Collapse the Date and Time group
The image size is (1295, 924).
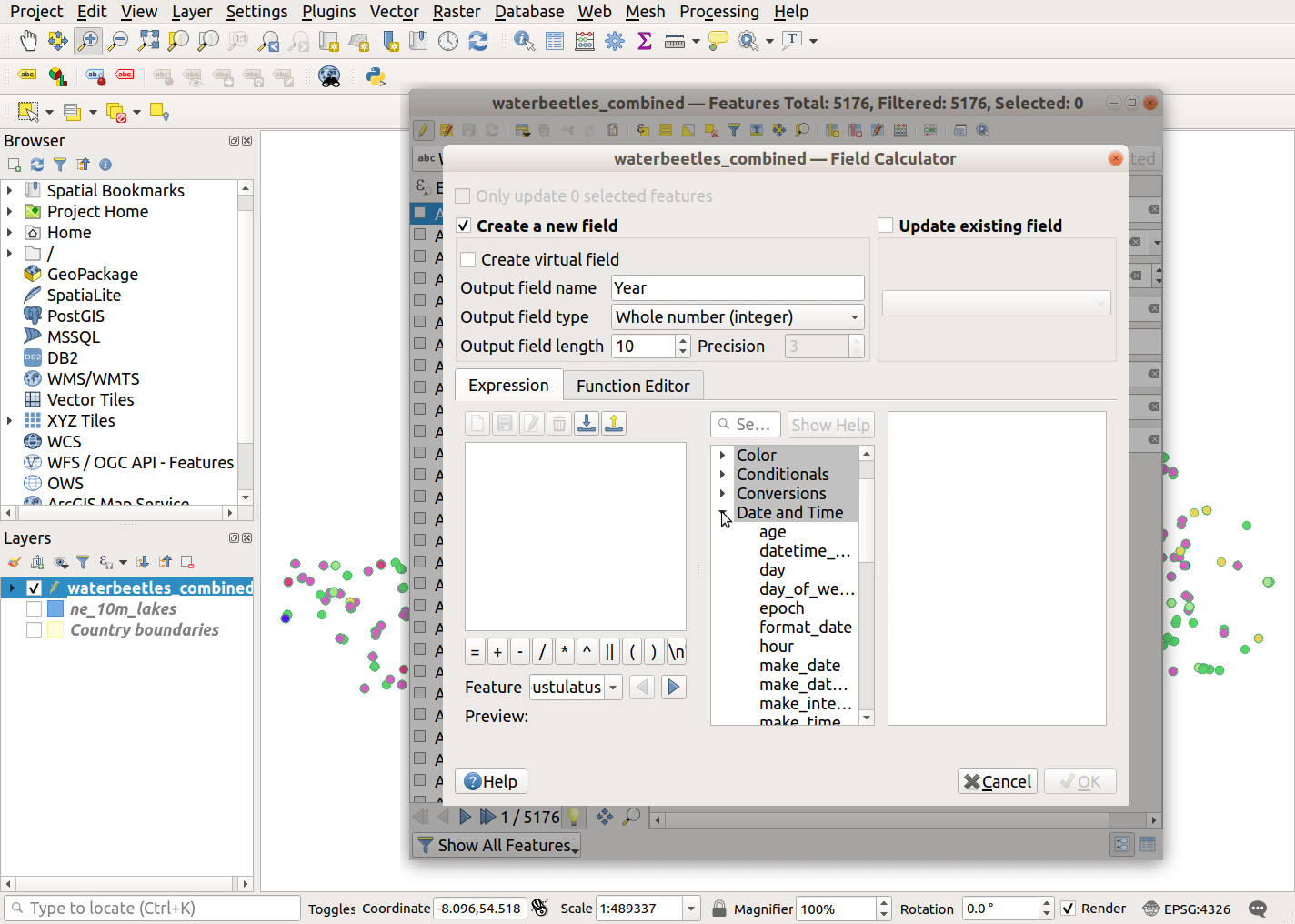point(723,513)
